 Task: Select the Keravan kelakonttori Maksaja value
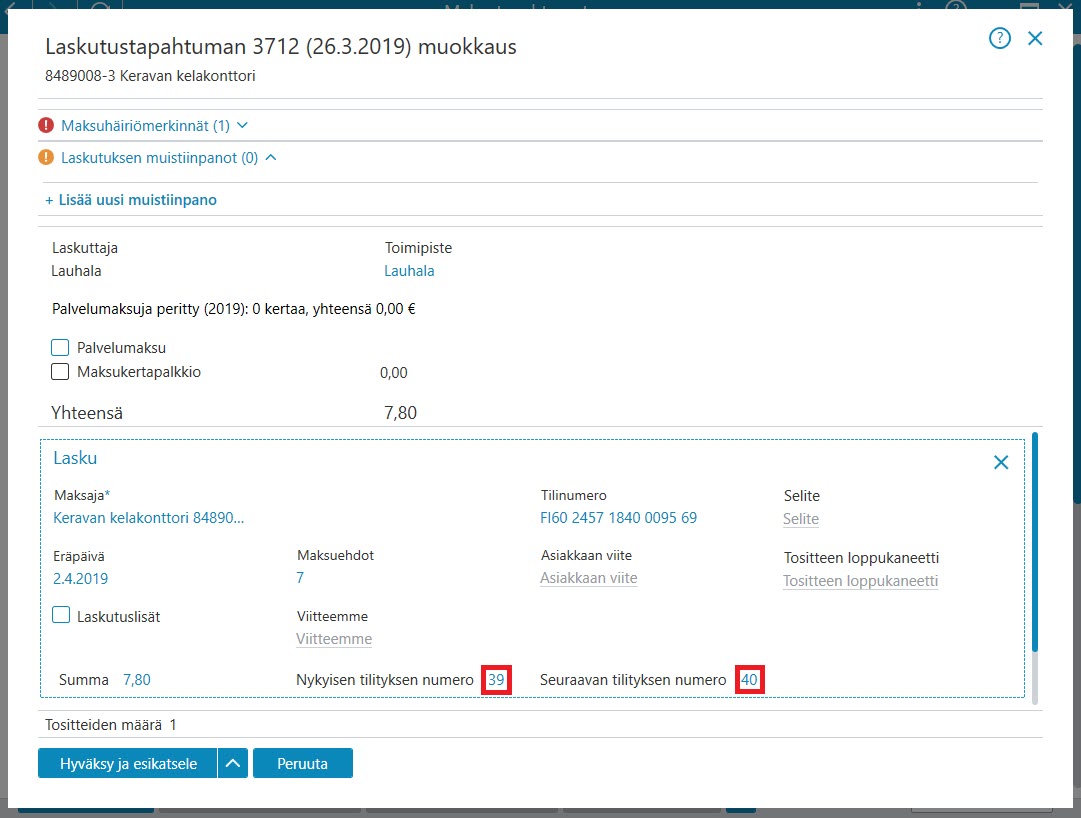click(x=149, y=518)
